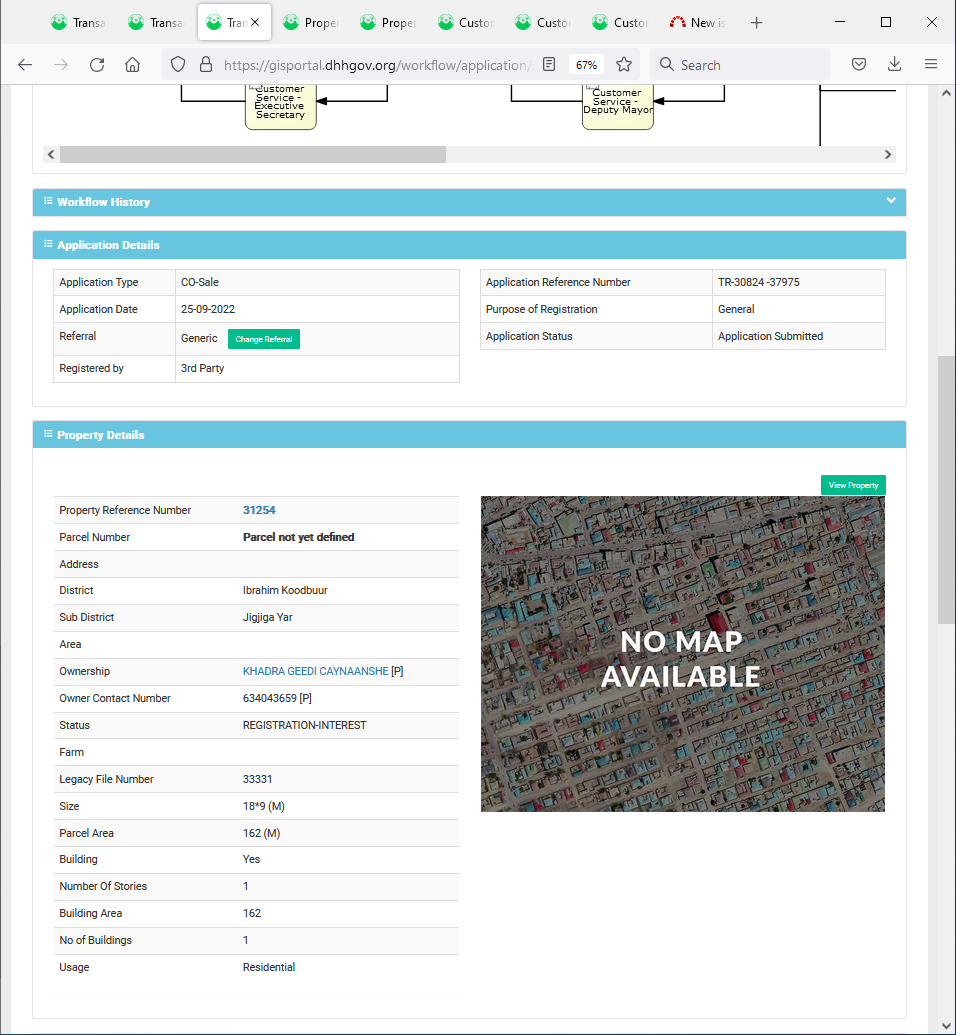Select status REGISTRATION-INTEREST
Screen dimensions: 956x1035
pos(304,725)
